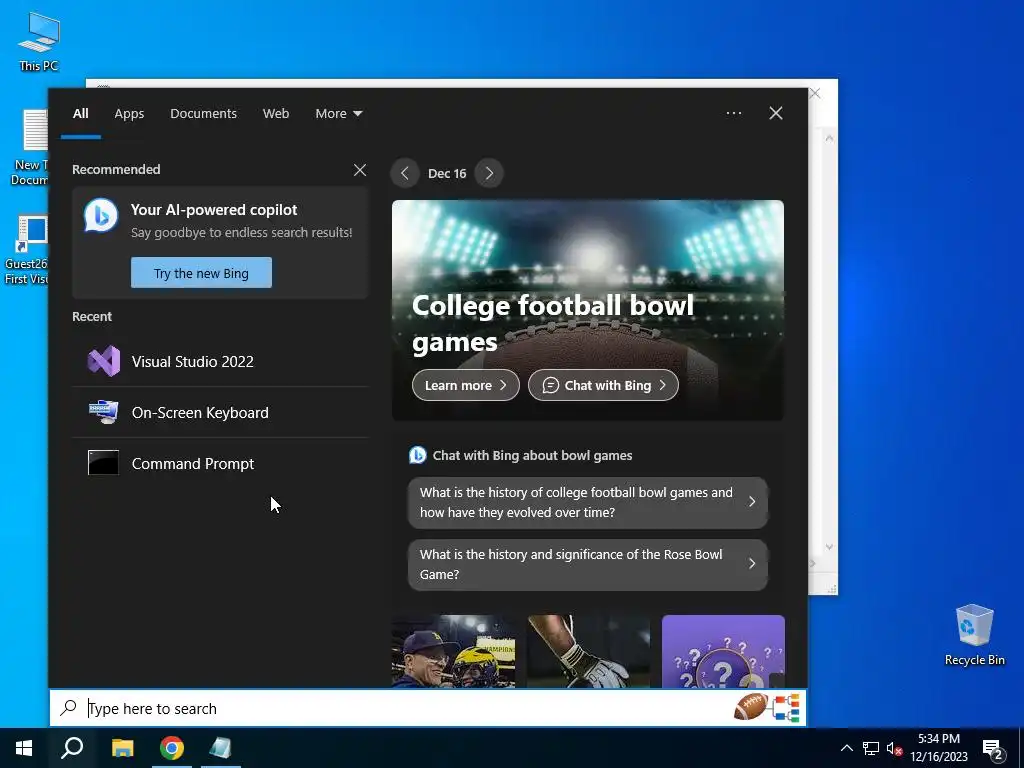
Task: Open the coach and player thumbnail
Action: click(x=453, y=651)
